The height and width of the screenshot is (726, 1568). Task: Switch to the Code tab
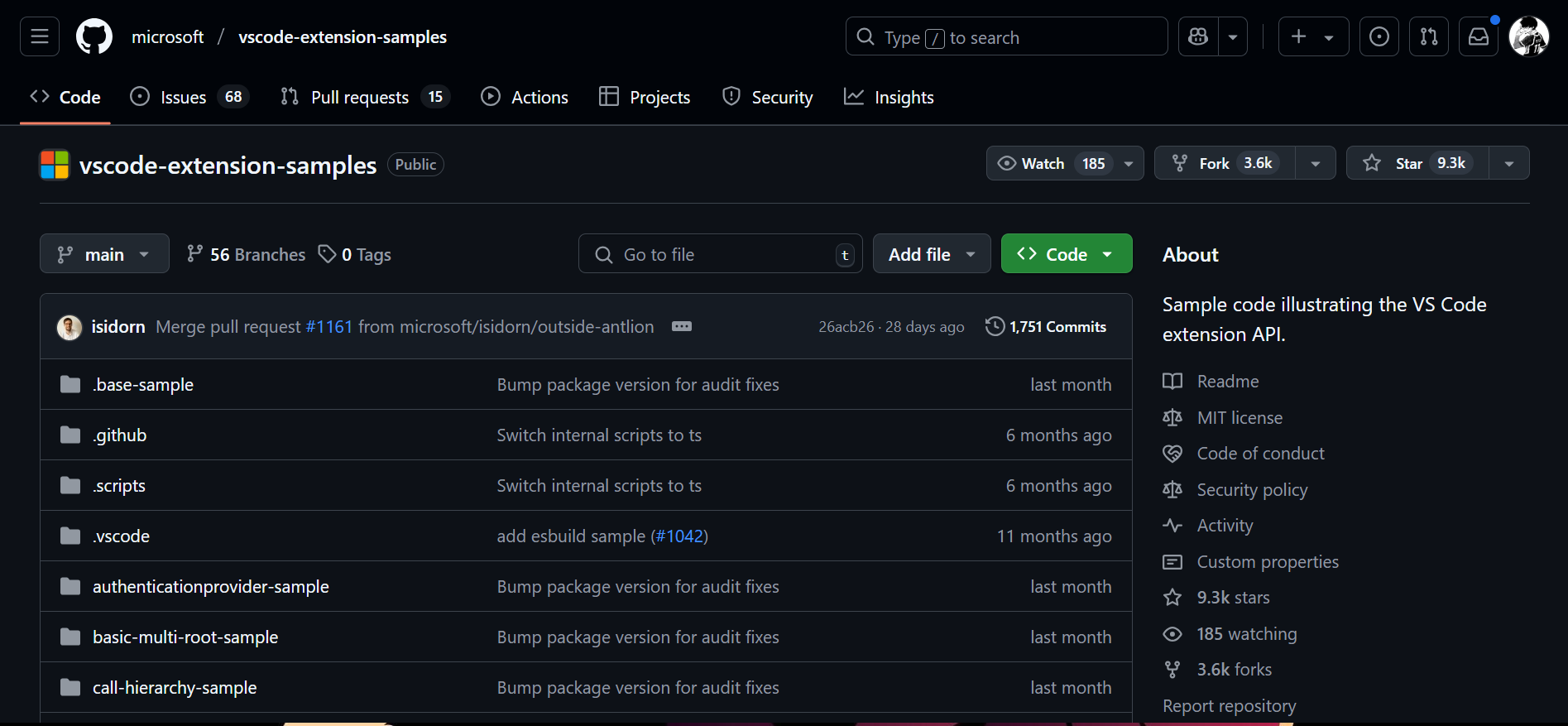65,97
